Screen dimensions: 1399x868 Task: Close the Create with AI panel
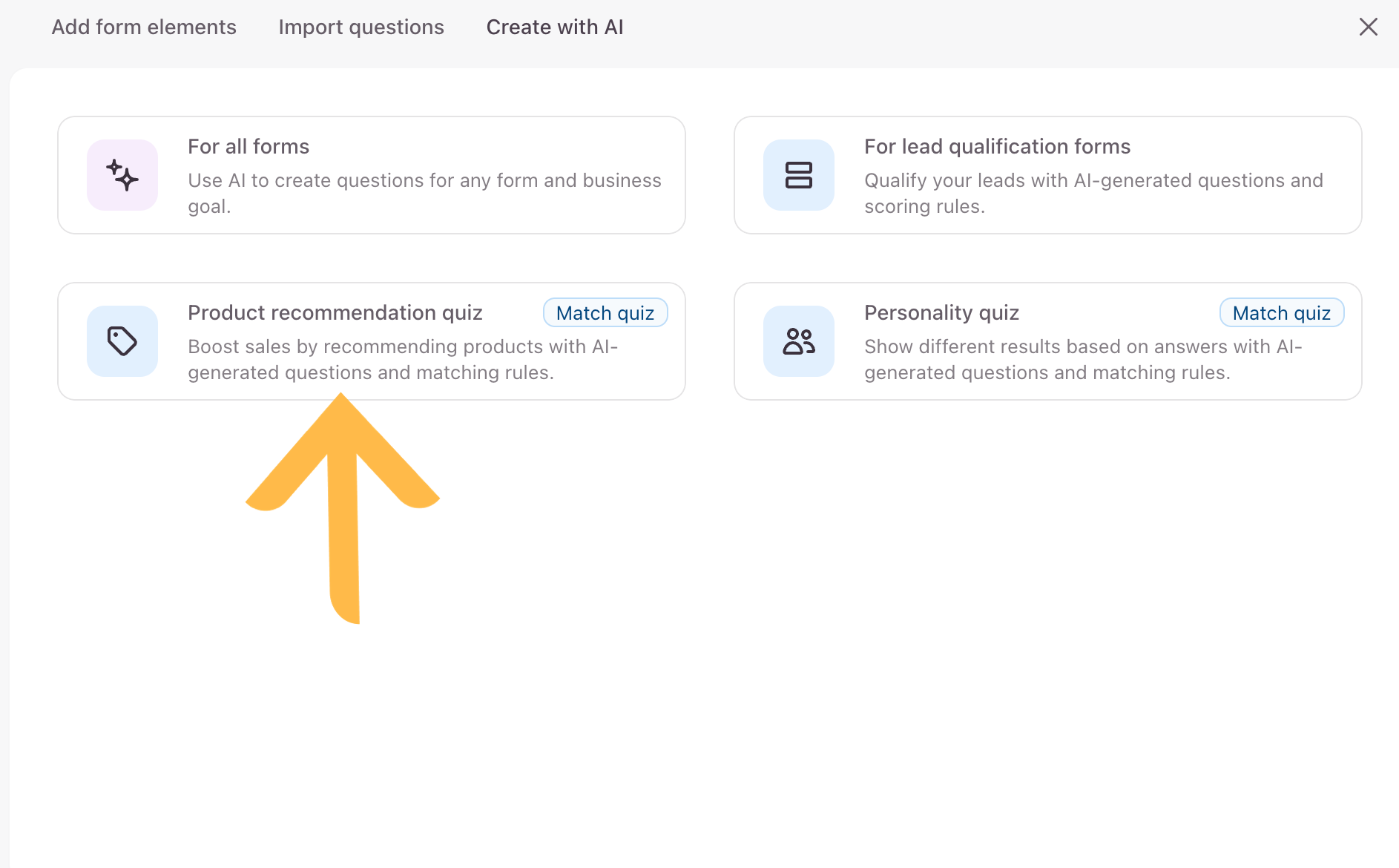point(1368,27)
